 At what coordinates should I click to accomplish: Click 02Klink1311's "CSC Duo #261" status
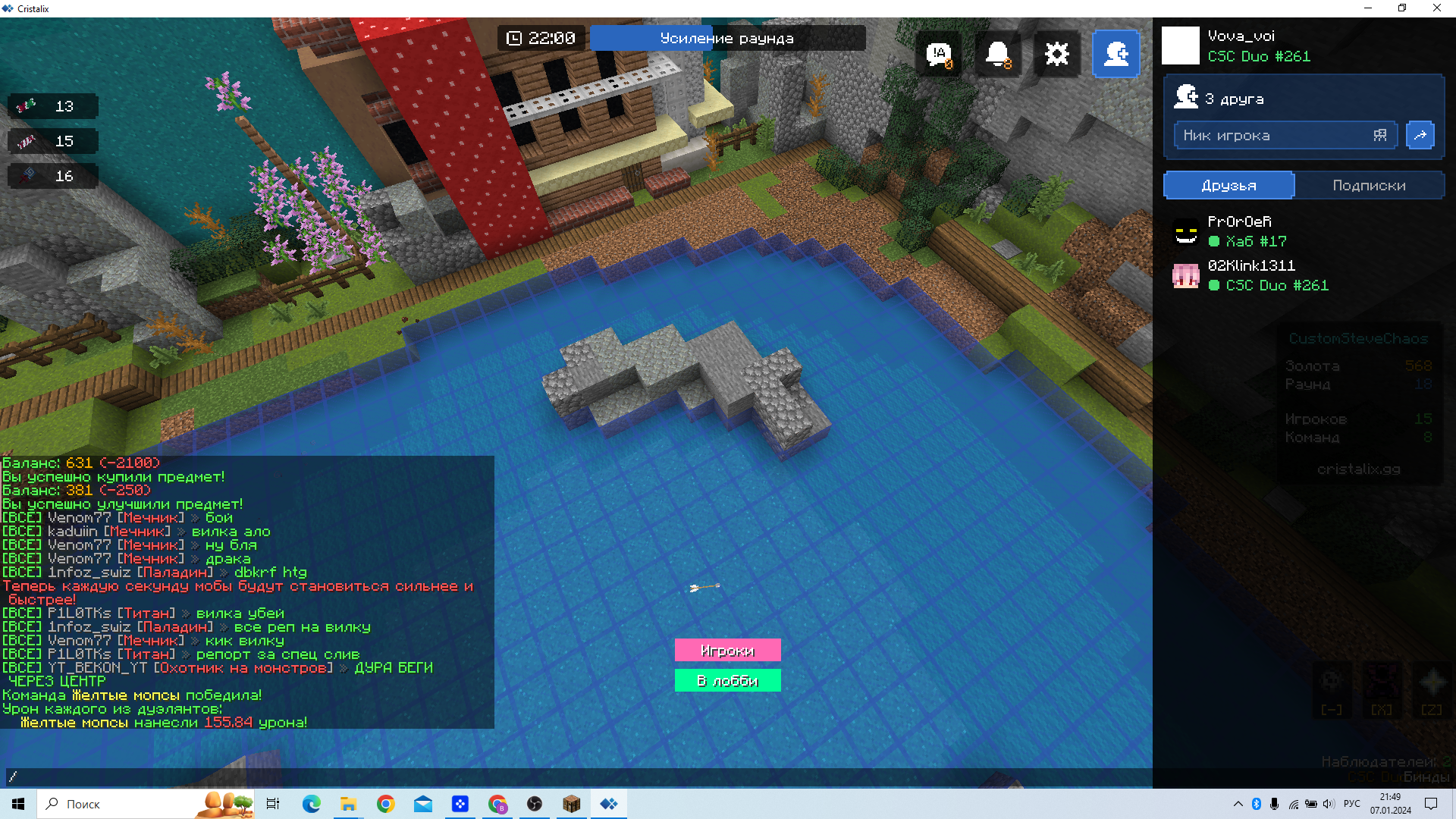point(1277,286)
